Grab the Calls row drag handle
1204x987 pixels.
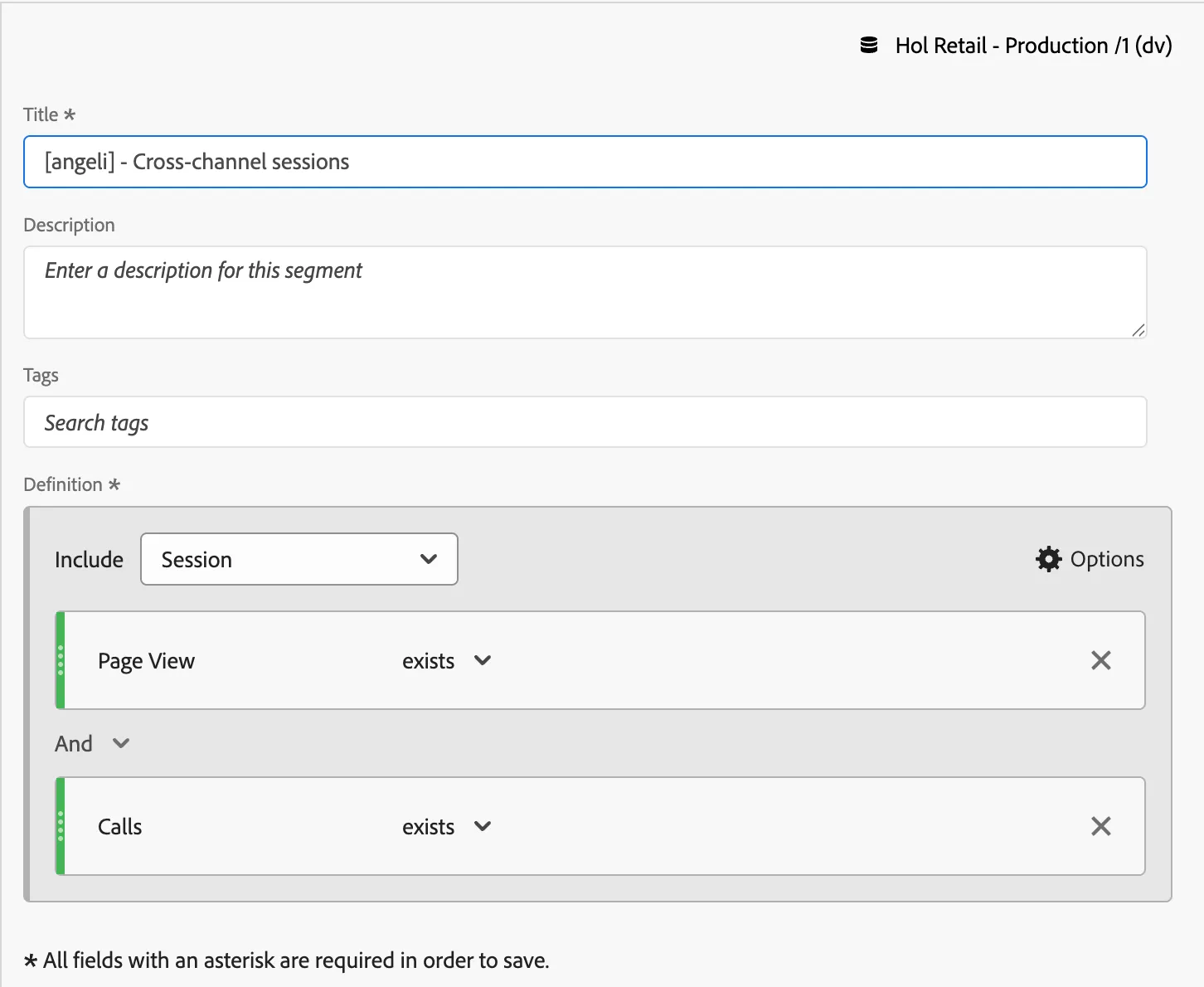coord(61,826)
